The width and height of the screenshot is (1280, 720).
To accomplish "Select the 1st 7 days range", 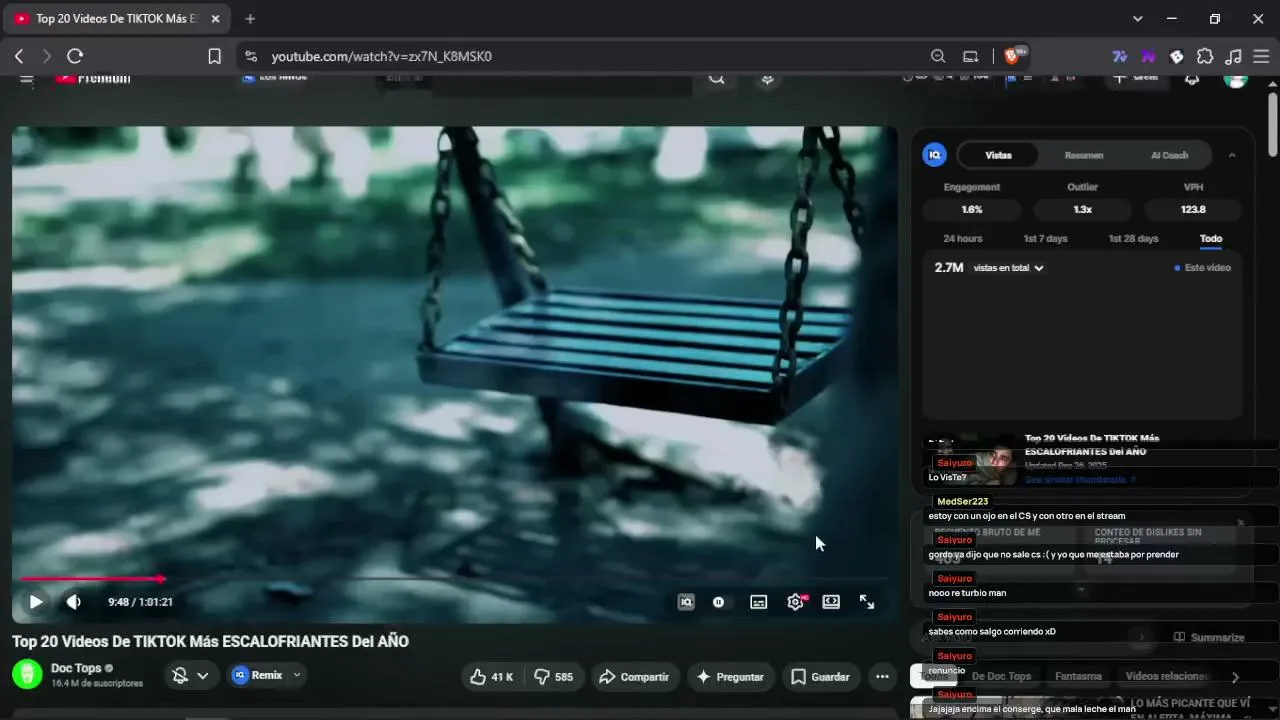I will [1045, 239].
